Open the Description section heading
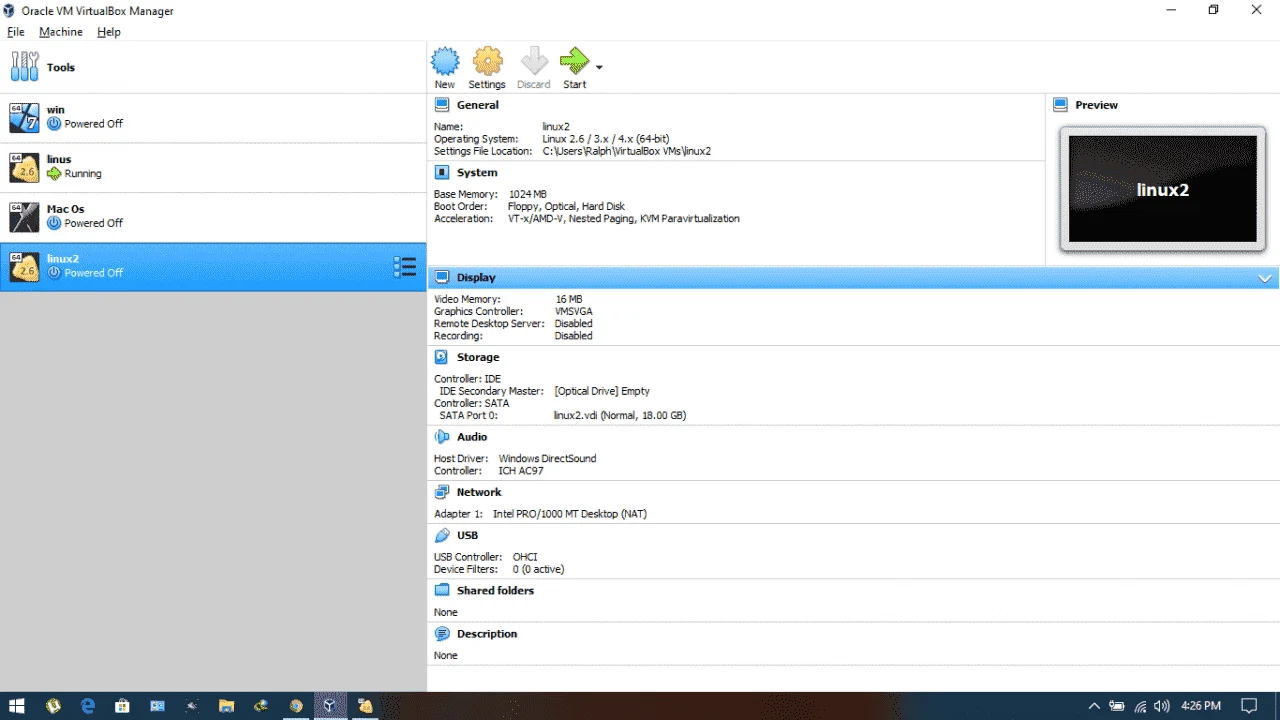The height and width of the screenshot is (720, 1280). click(x=487, y=634)
